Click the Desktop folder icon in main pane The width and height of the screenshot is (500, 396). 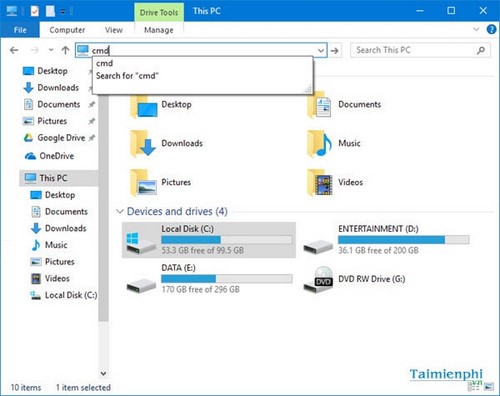point(144,106)
